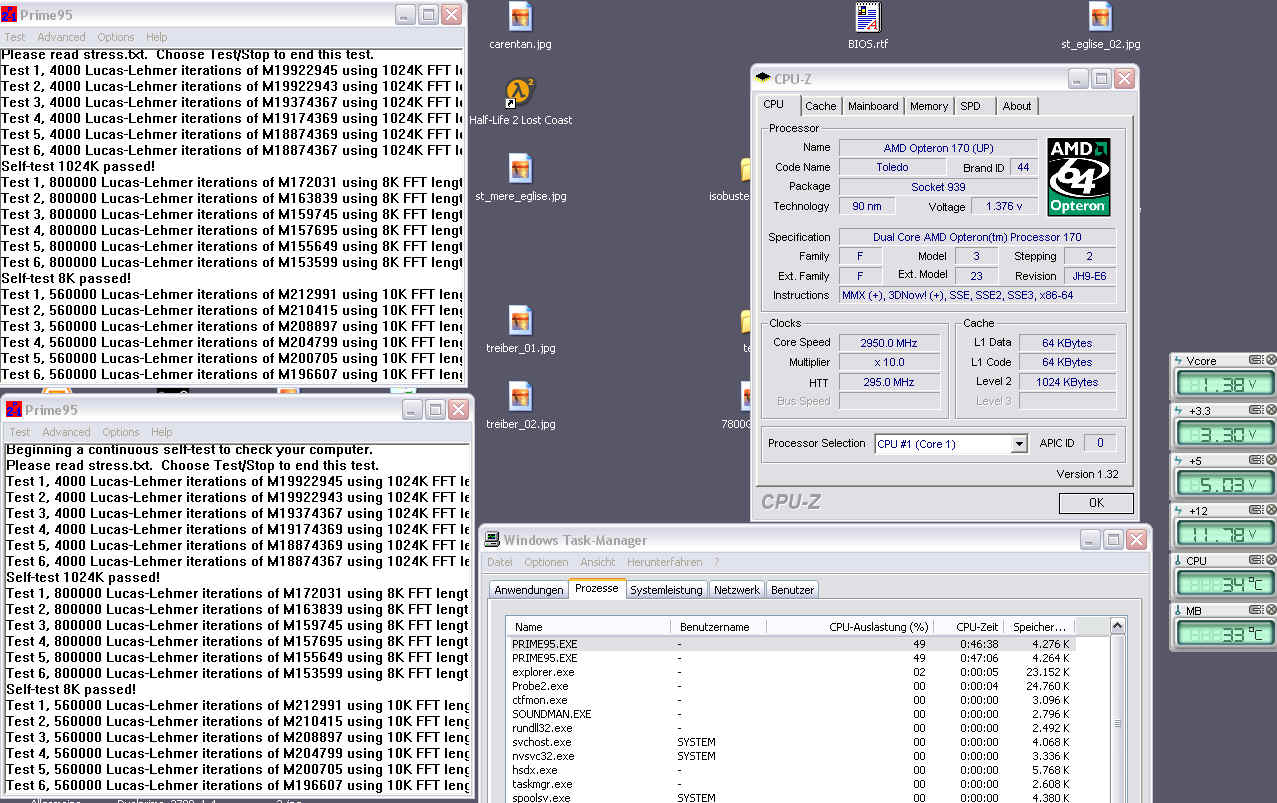Select the explorer.exe process row
1277x803 pixels.
pyautogui.click(x=791, y=672)
